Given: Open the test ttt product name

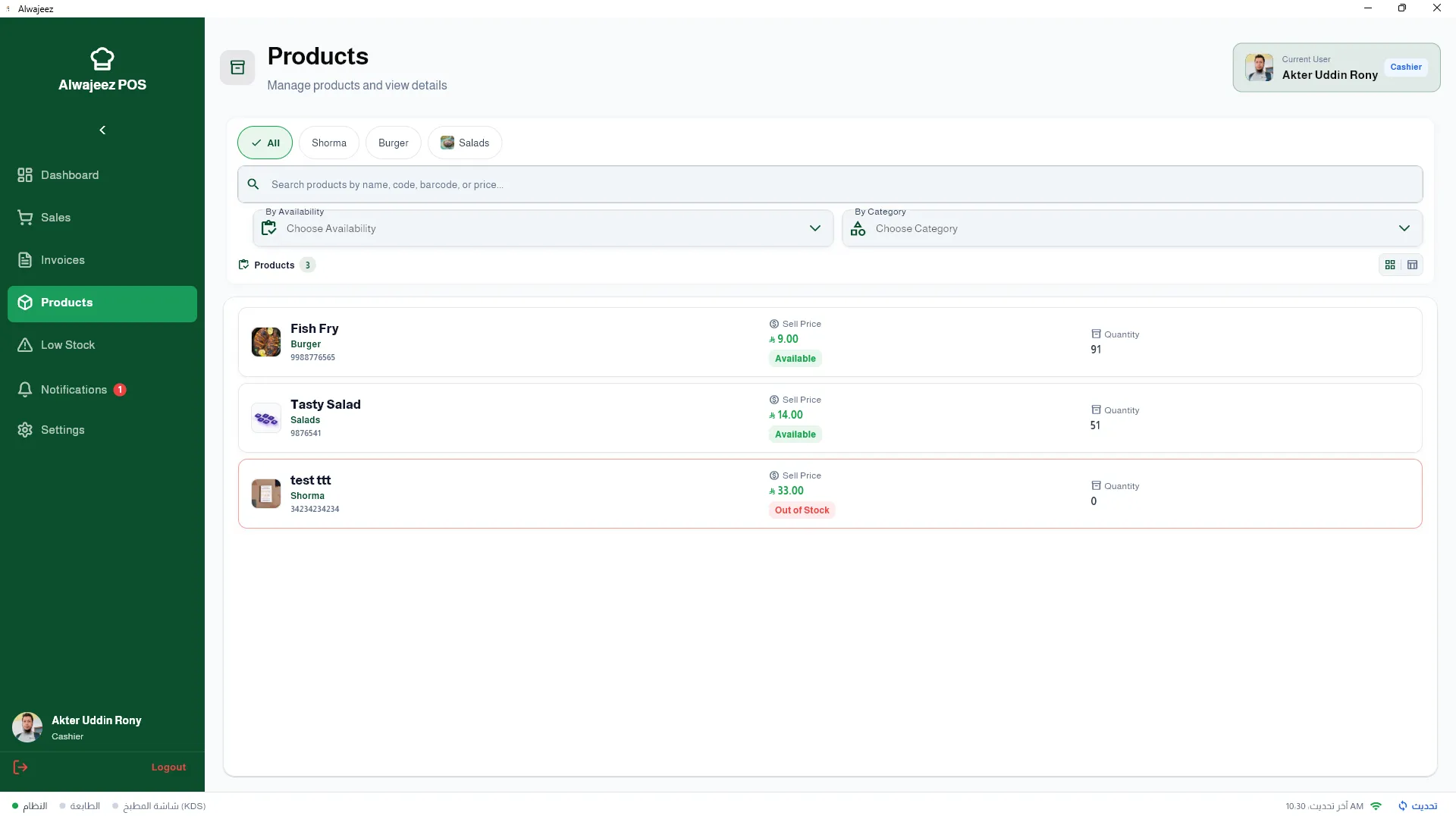Looking at the screenshot, I should pos(310,480).
